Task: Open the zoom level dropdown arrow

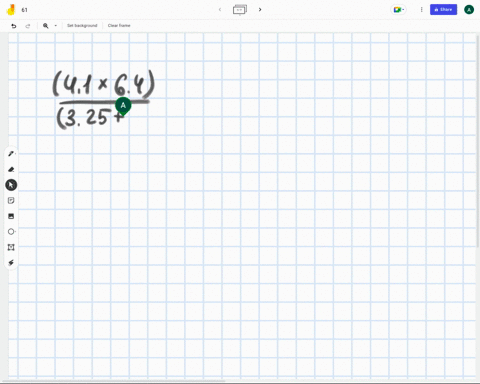Action: click(56, 26)
